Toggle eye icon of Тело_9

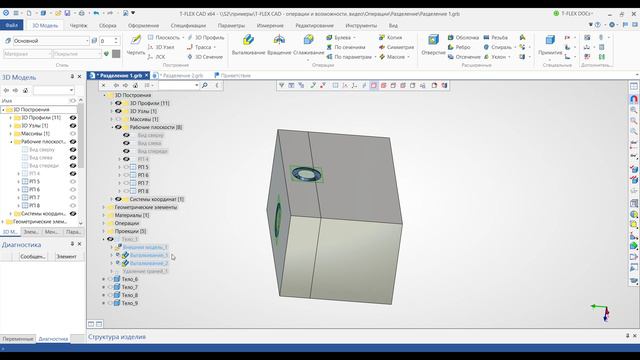pyautogui.click(x=110, y=303)
